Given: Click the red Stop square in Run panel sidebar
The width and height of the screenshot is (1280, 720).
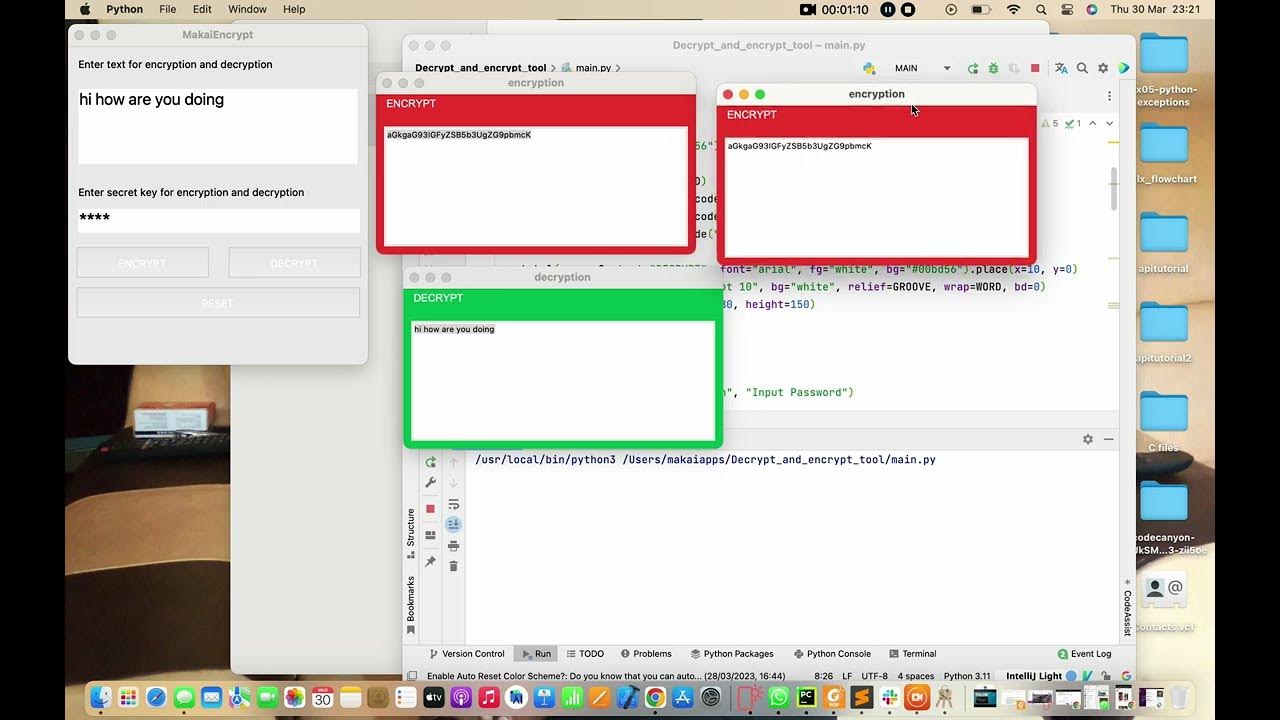Looking at the screenshot, I should pos(431,509).
